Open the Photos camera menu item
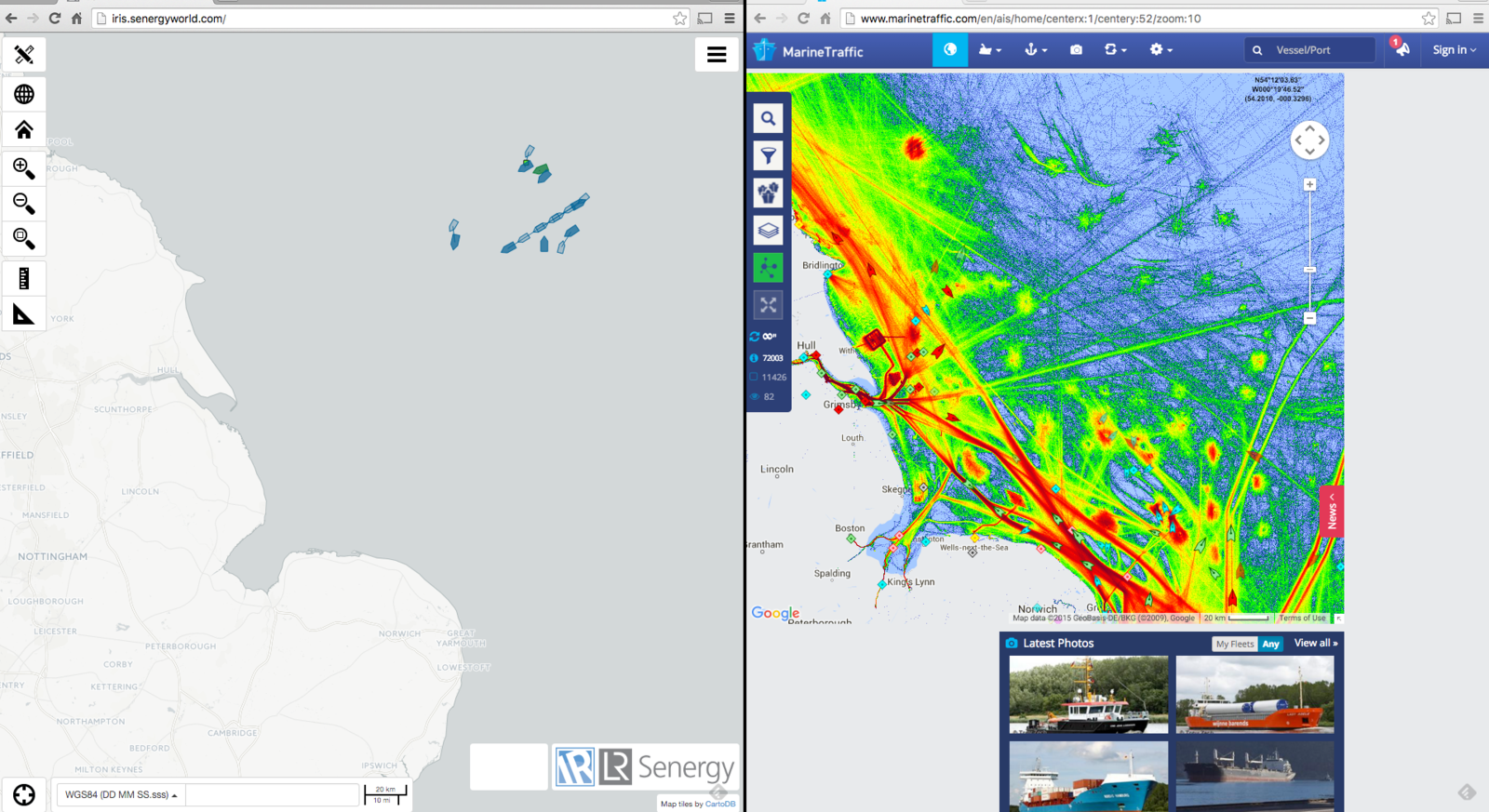This screenshot has height=812, width=1489. click(x=1076, y=49)
